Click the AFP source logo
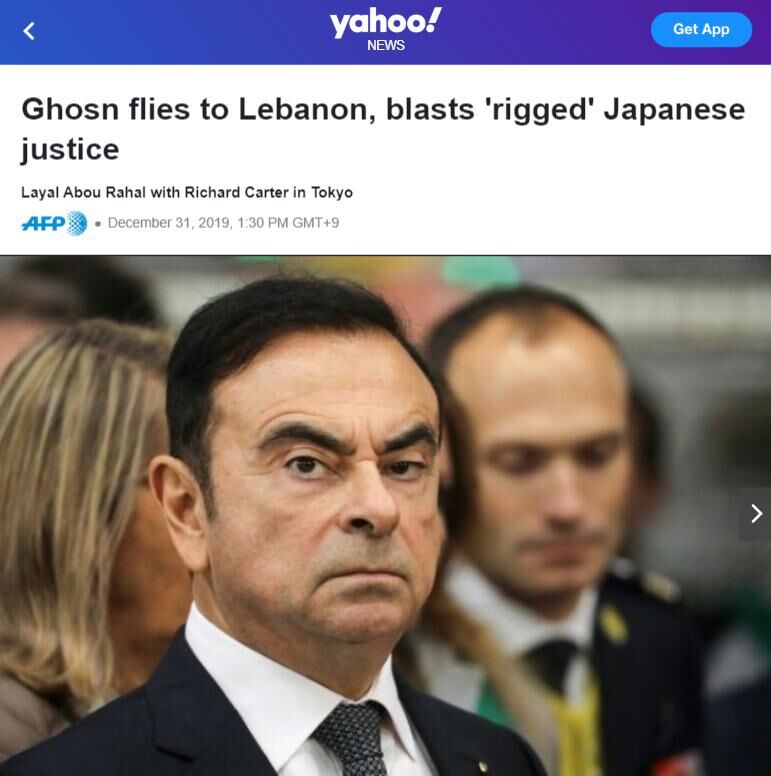 point(54,223)
